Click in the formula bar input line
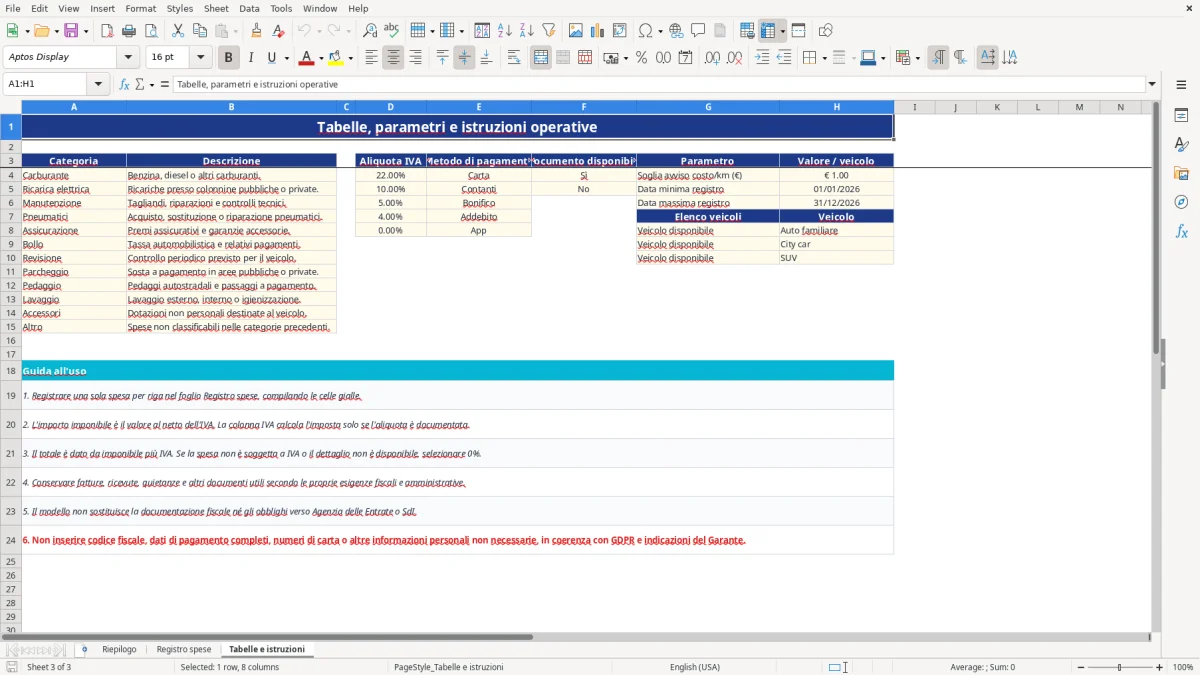Image resolution: width=1200 pixels, height=675 pixels. [x=658, y=85]
